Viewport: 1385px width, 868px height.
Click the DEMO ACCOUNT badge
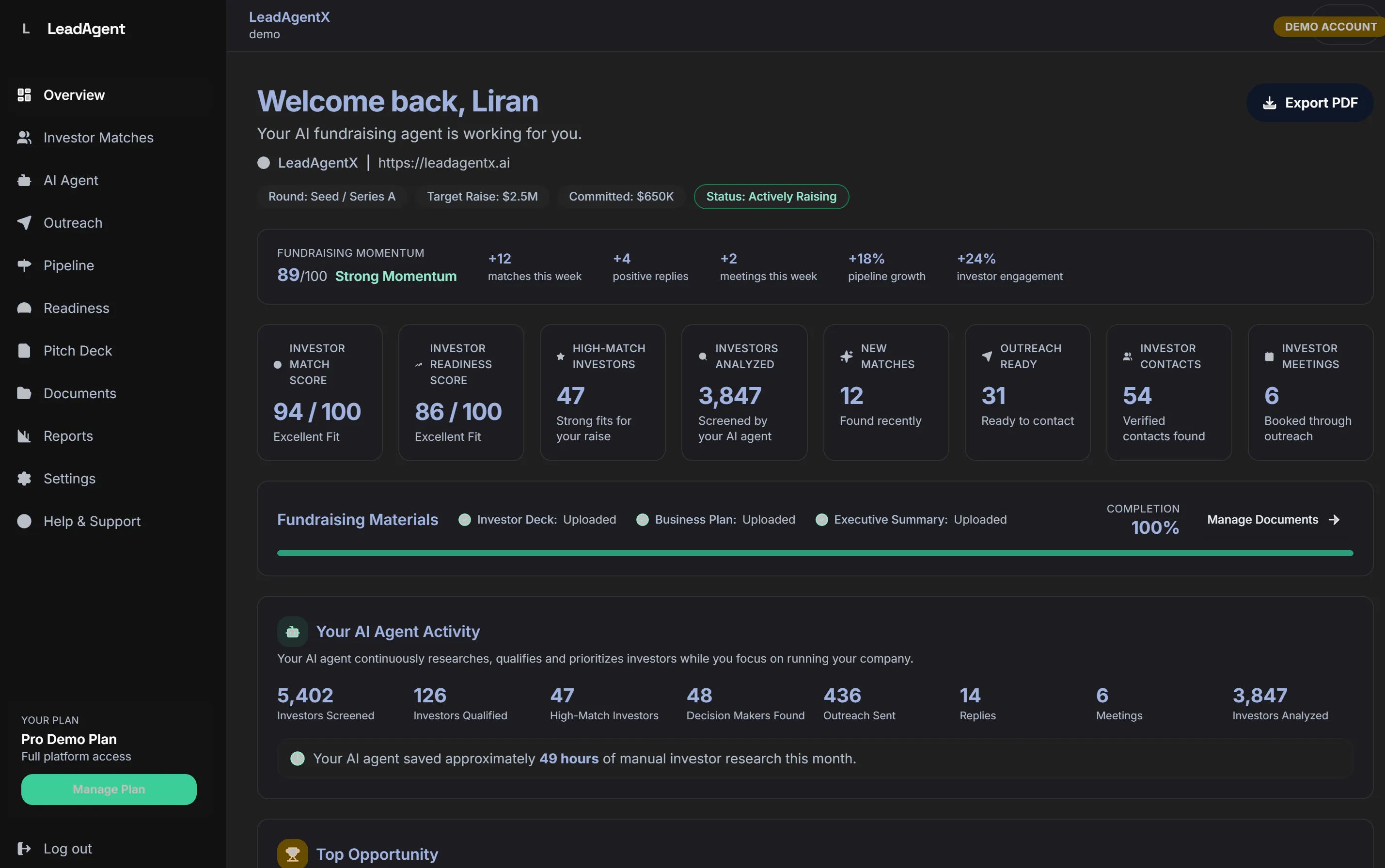tap(1329, 27)
